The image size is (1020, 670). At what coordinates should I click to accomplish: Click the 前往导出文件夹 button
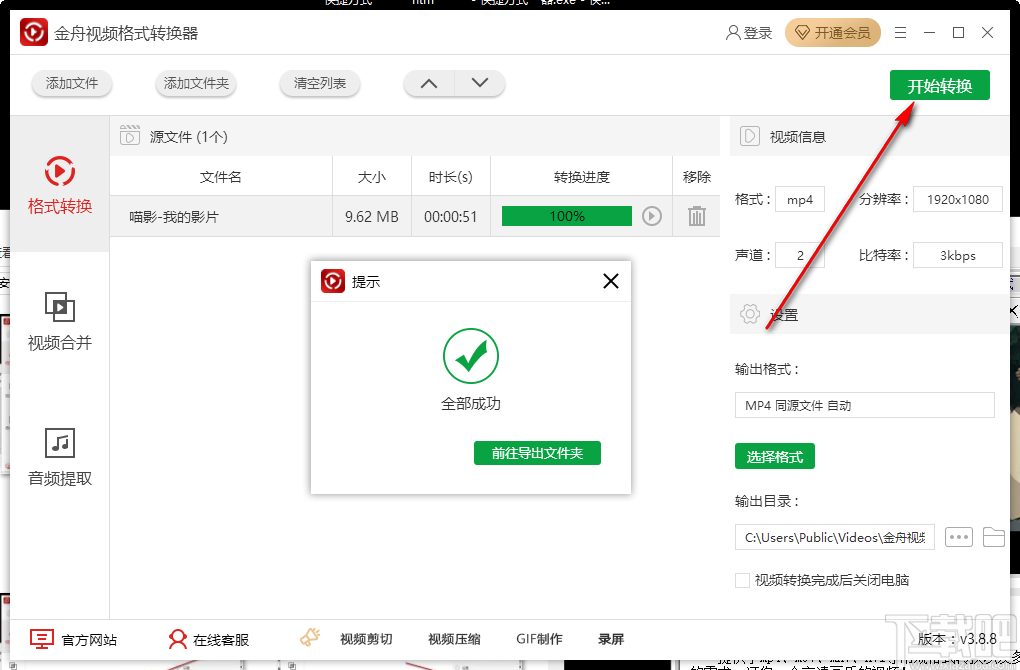[x=537, y=453]
